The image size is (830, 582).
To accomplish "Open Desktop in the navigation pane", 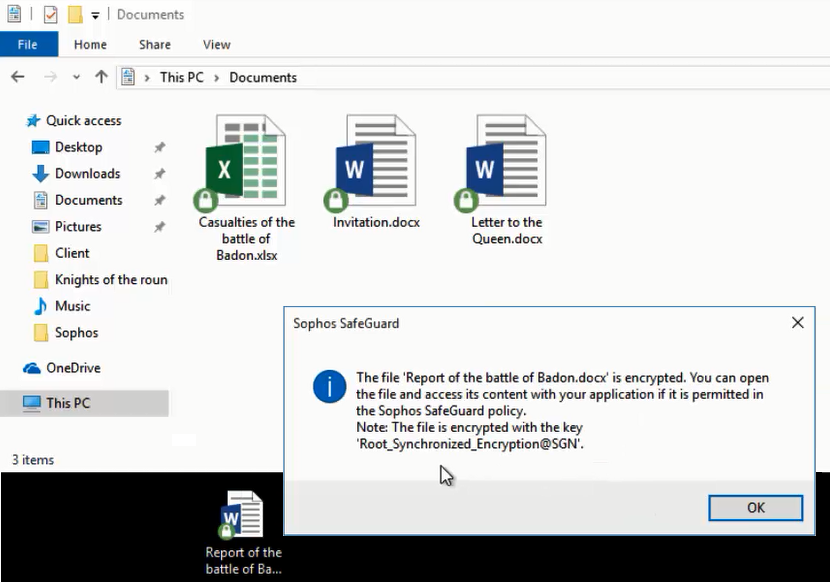I will click(78, 147).
